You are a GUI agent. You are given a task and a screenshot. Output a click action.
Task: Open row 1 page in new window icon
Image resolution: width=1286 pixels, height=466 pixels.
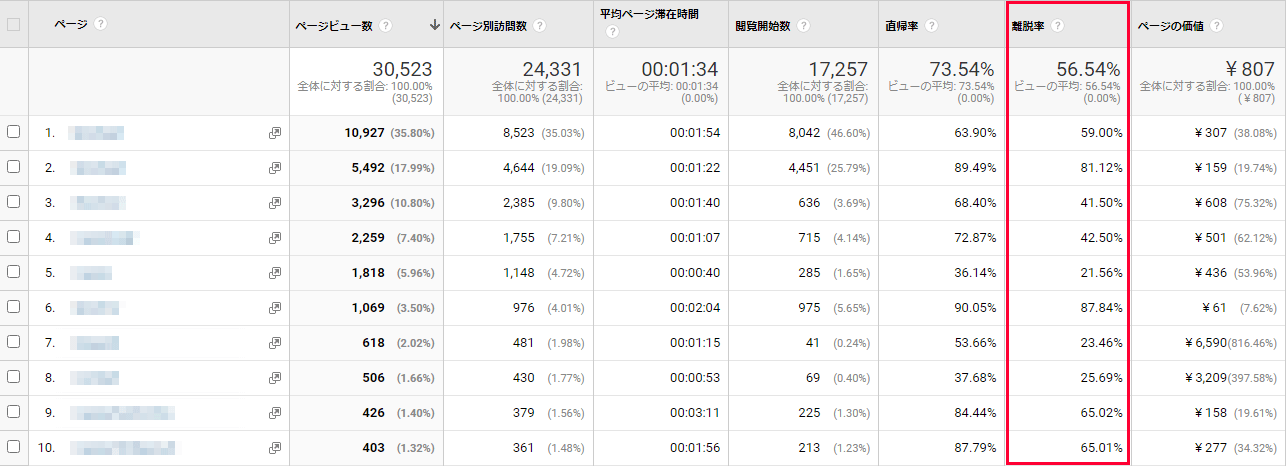click(x=275, y=133)
